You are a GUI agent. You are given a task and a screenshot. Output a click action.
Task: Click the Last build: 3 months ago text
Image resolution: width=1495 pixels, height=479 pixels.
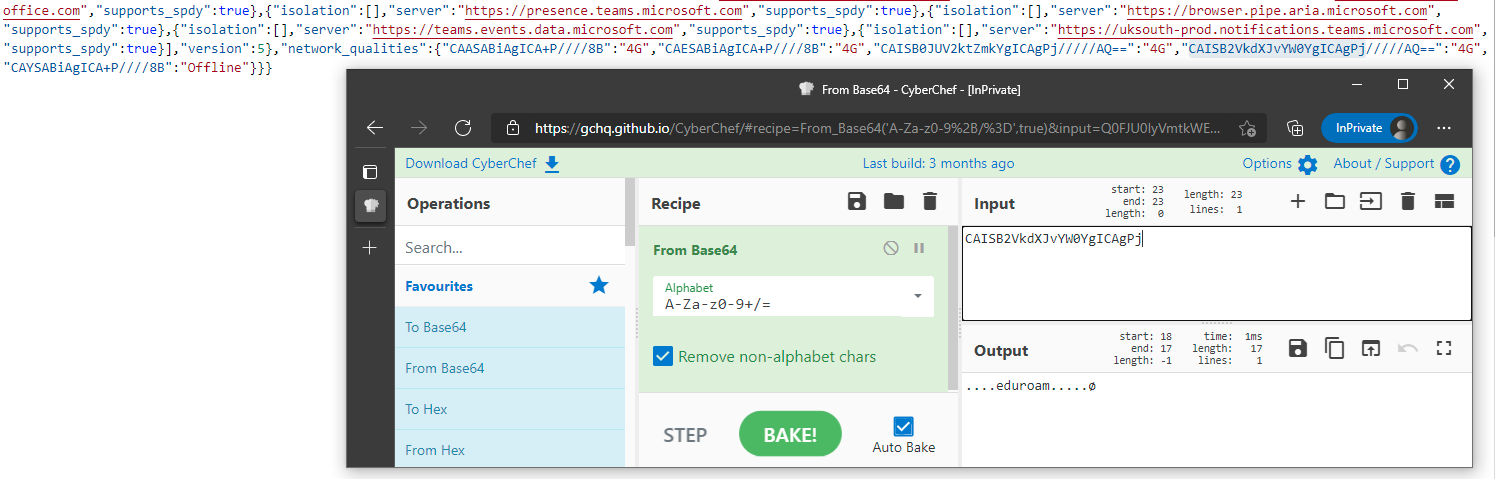tap(938, 164)
